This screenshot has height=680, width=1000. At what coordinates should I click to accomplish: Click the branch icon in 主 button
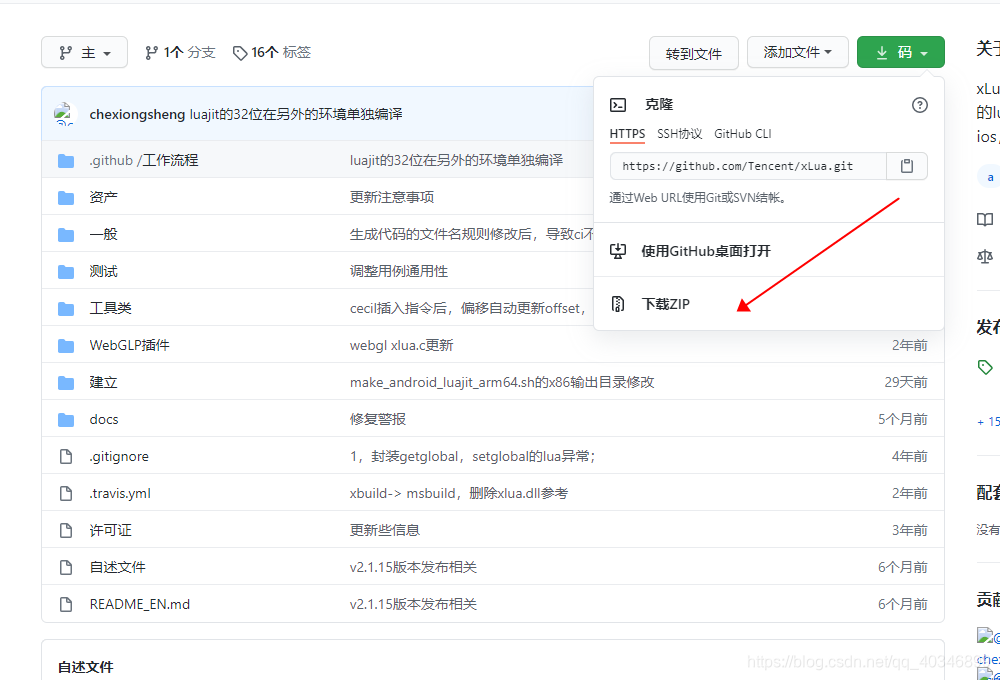66,53
